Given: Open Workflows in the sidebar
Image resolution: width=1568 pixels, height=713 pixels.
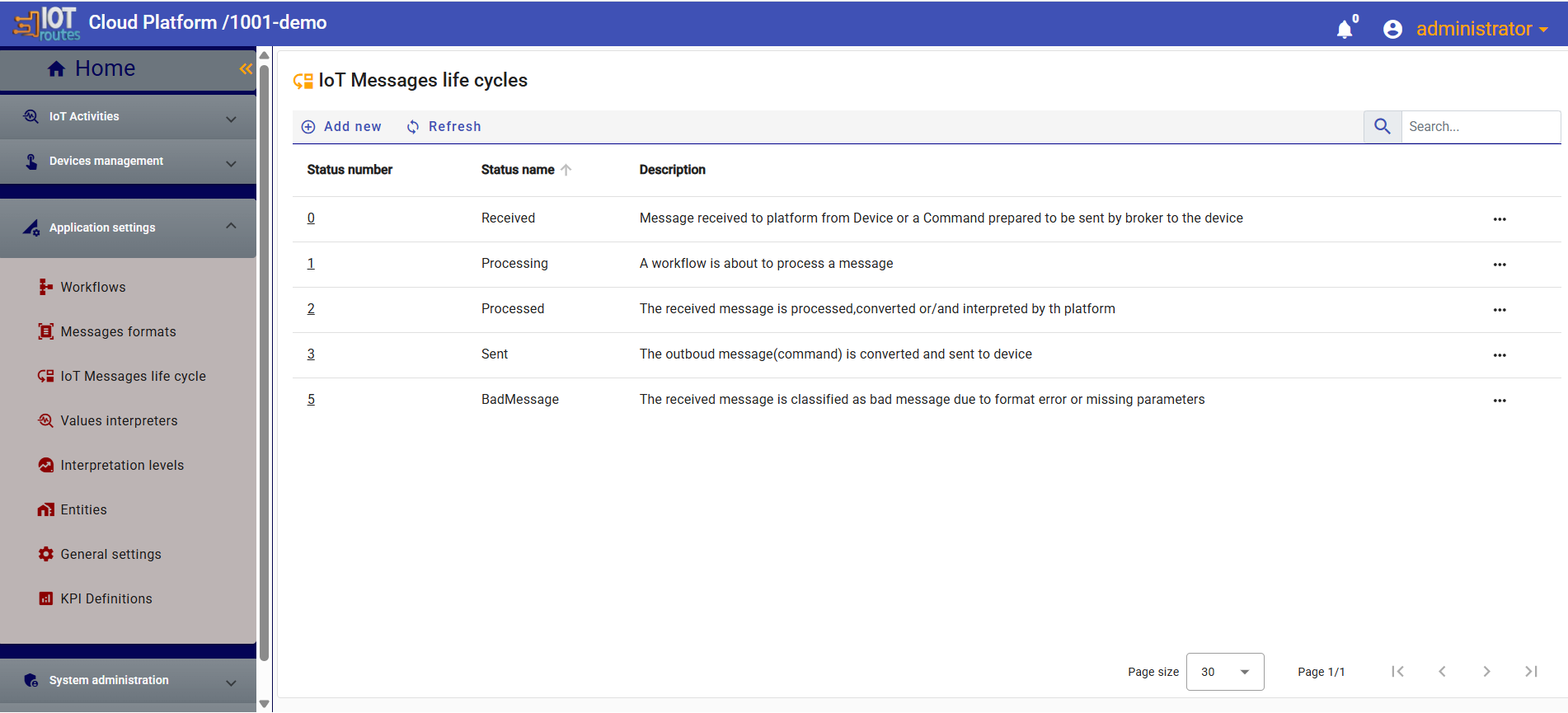Looking at the screenshot, I should click(92, 287).
